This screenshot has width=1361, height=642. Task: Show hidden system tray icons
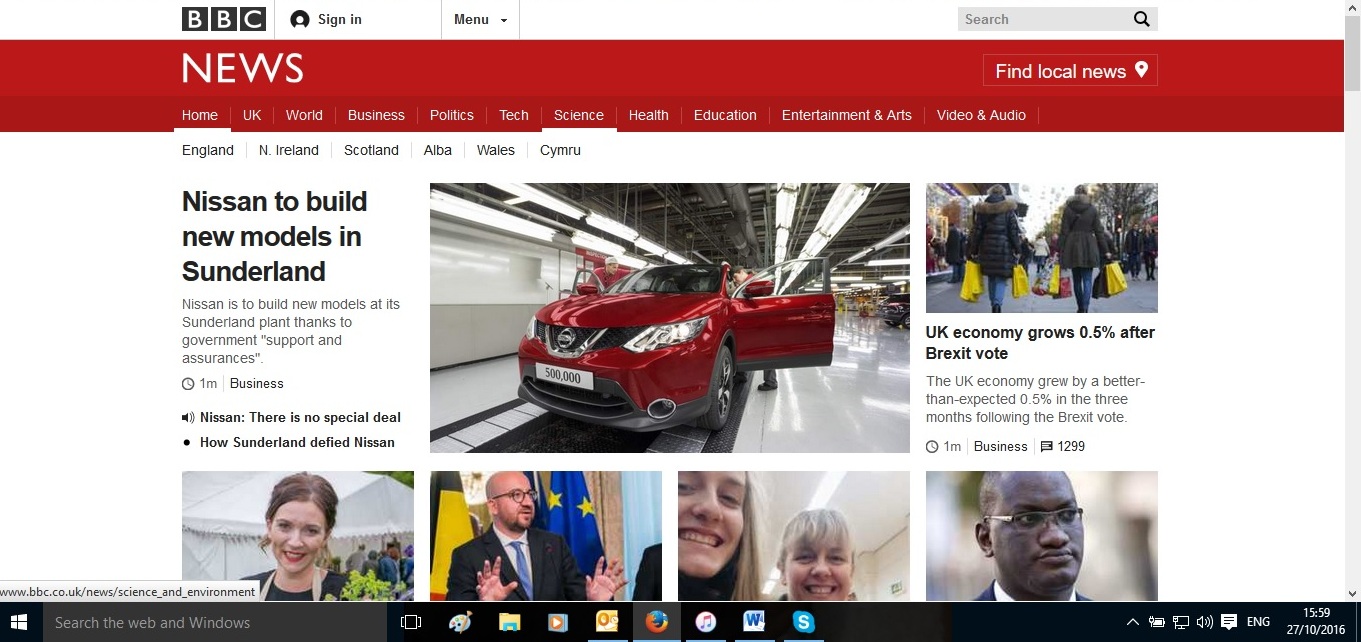click(1132, 622)
